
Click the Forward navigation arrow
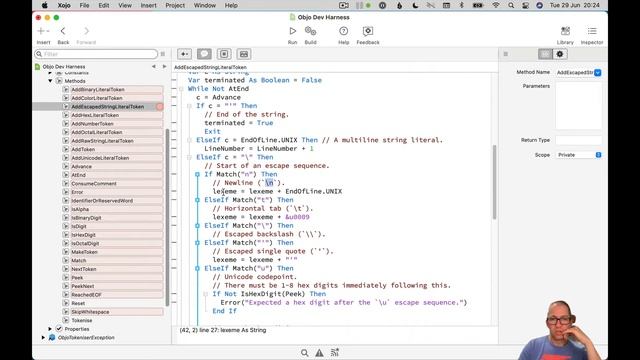point(86,31)
